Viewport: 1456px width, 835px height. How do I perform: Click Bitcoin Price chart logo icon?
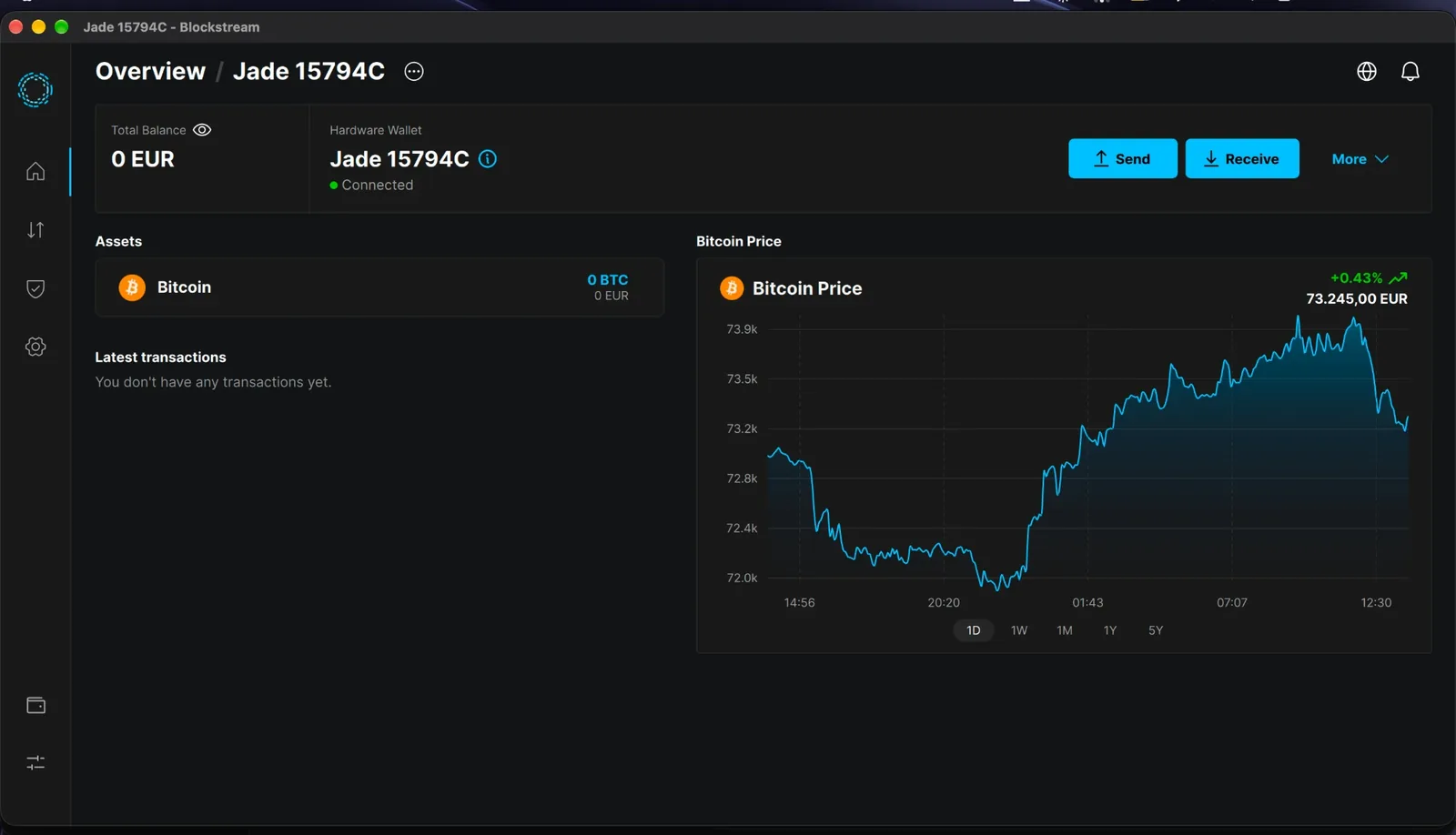(732, 288)
